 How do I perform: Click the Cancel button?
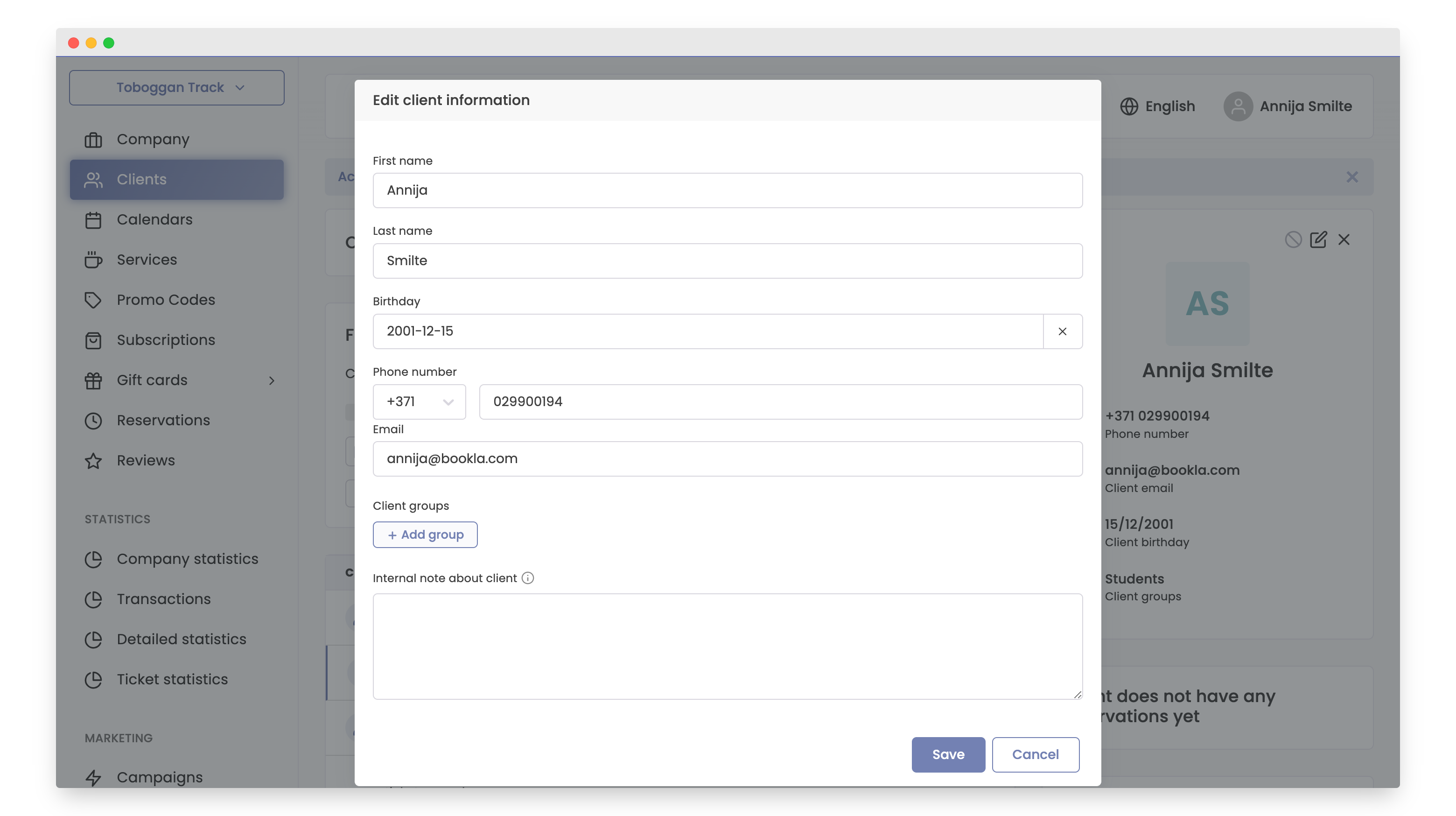tap(1035, 754)
